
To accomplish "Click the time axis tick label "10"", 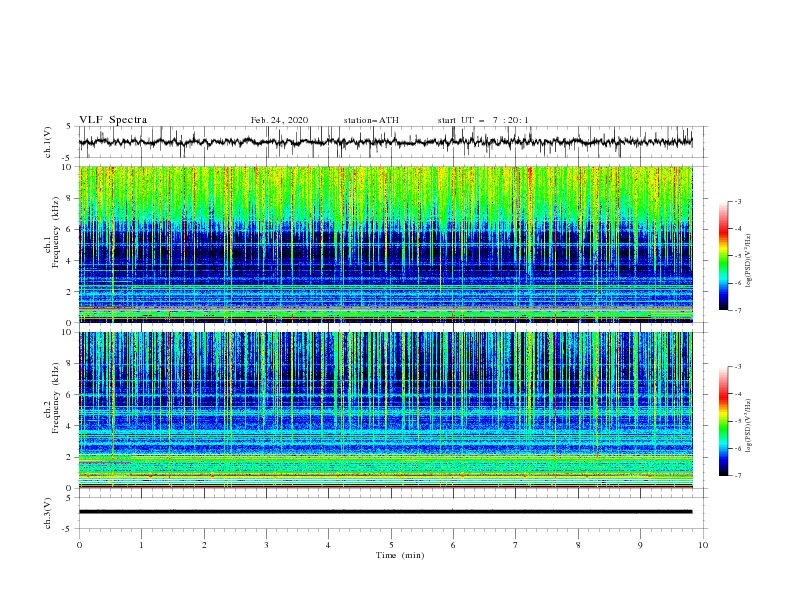I will (x=703, y=545).
